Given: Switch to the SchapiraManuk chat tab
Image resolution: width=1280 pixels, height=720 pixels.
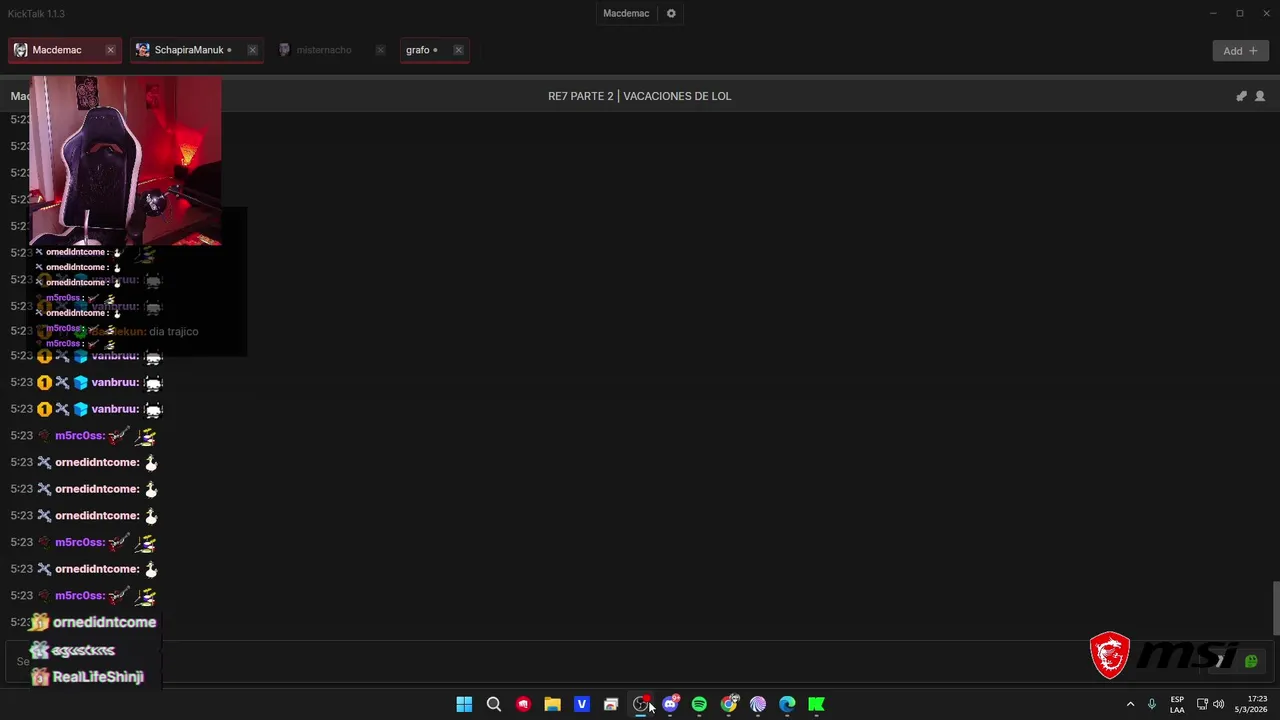Looking at the screenshot, I should [196, 50].
